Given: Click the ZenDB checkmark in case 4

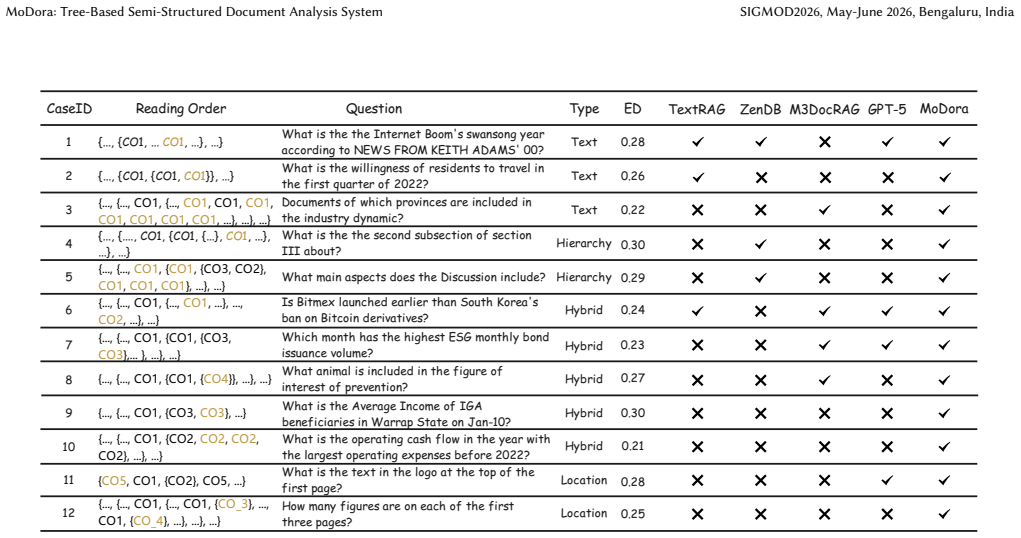Looking at the screenshot, I should coord(761,244).
